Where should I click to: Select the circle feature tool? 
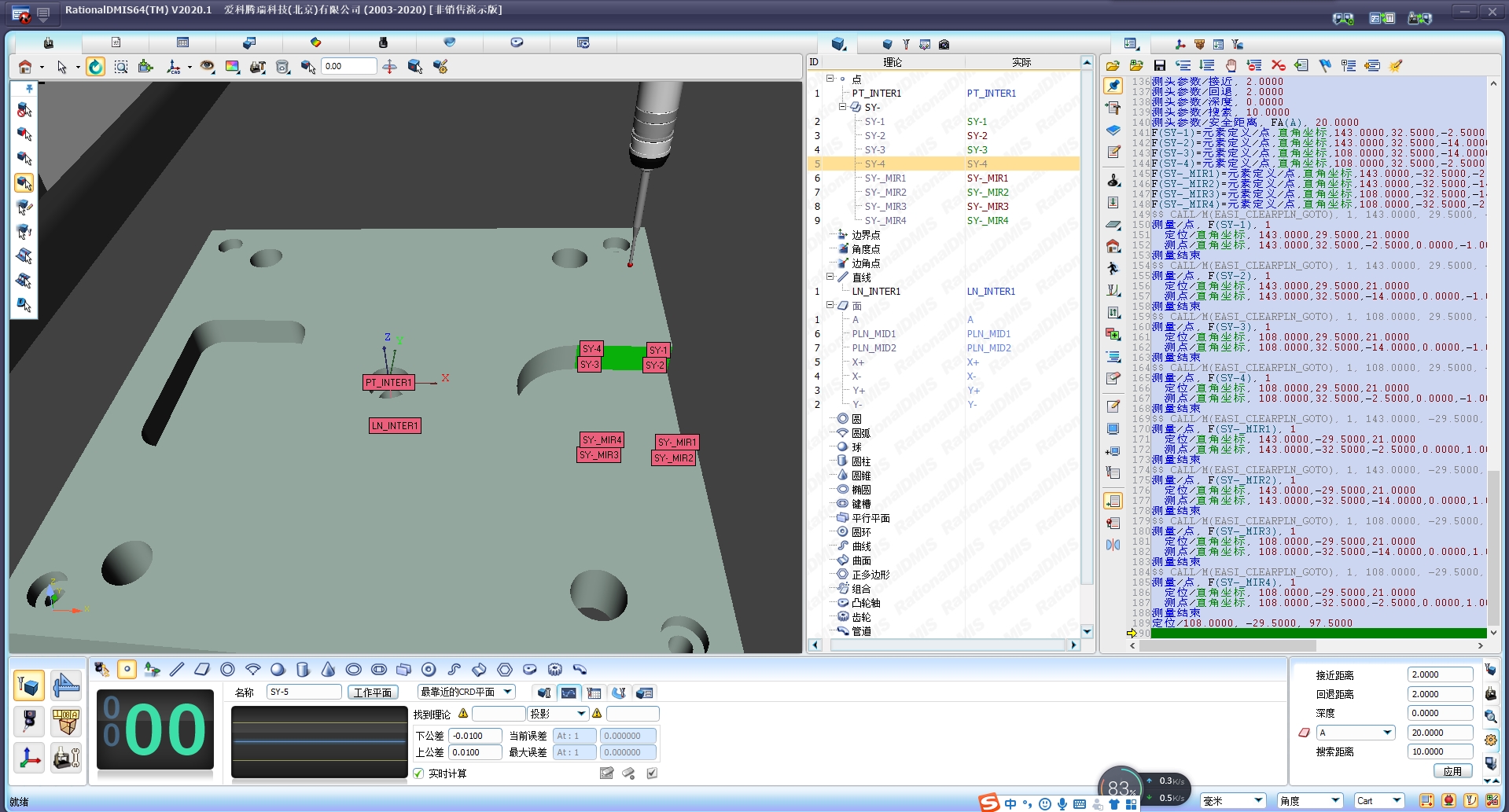[227, 670]
